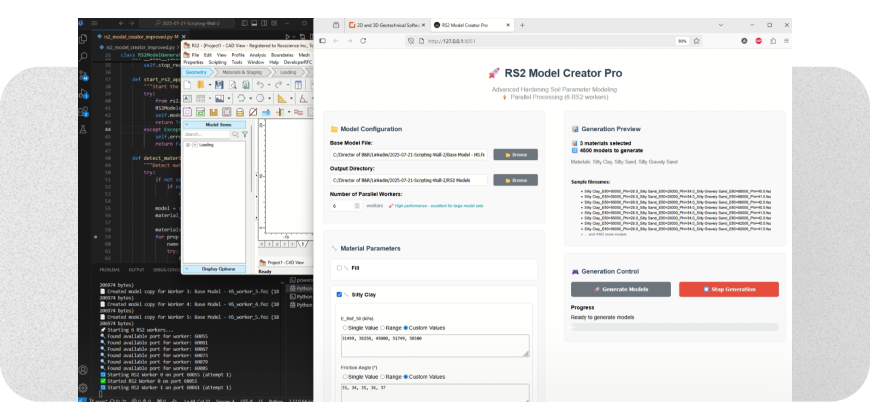Viewport: 870px width, 402px height.
Task: Click the Save icon in RS2 toolbar
Action: click(x=219, y=85)
